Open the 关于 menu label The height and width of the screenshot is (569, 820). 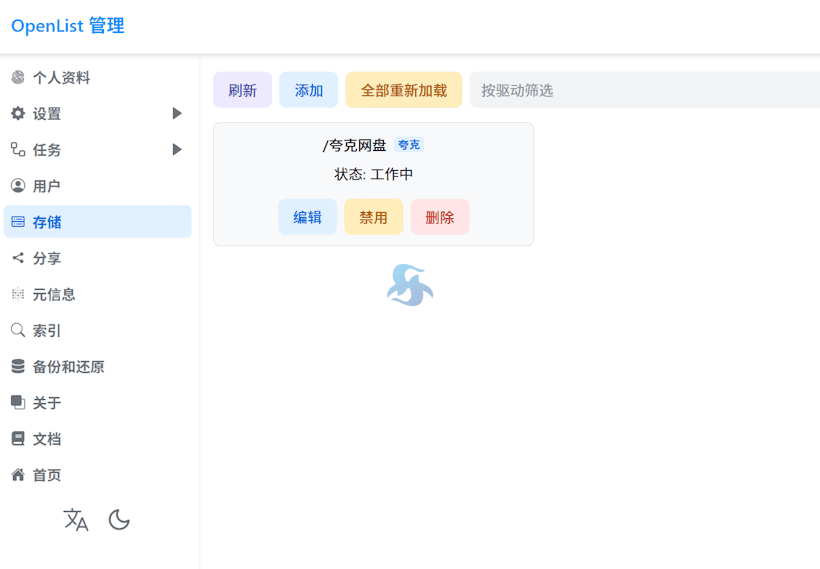point(47,403)
